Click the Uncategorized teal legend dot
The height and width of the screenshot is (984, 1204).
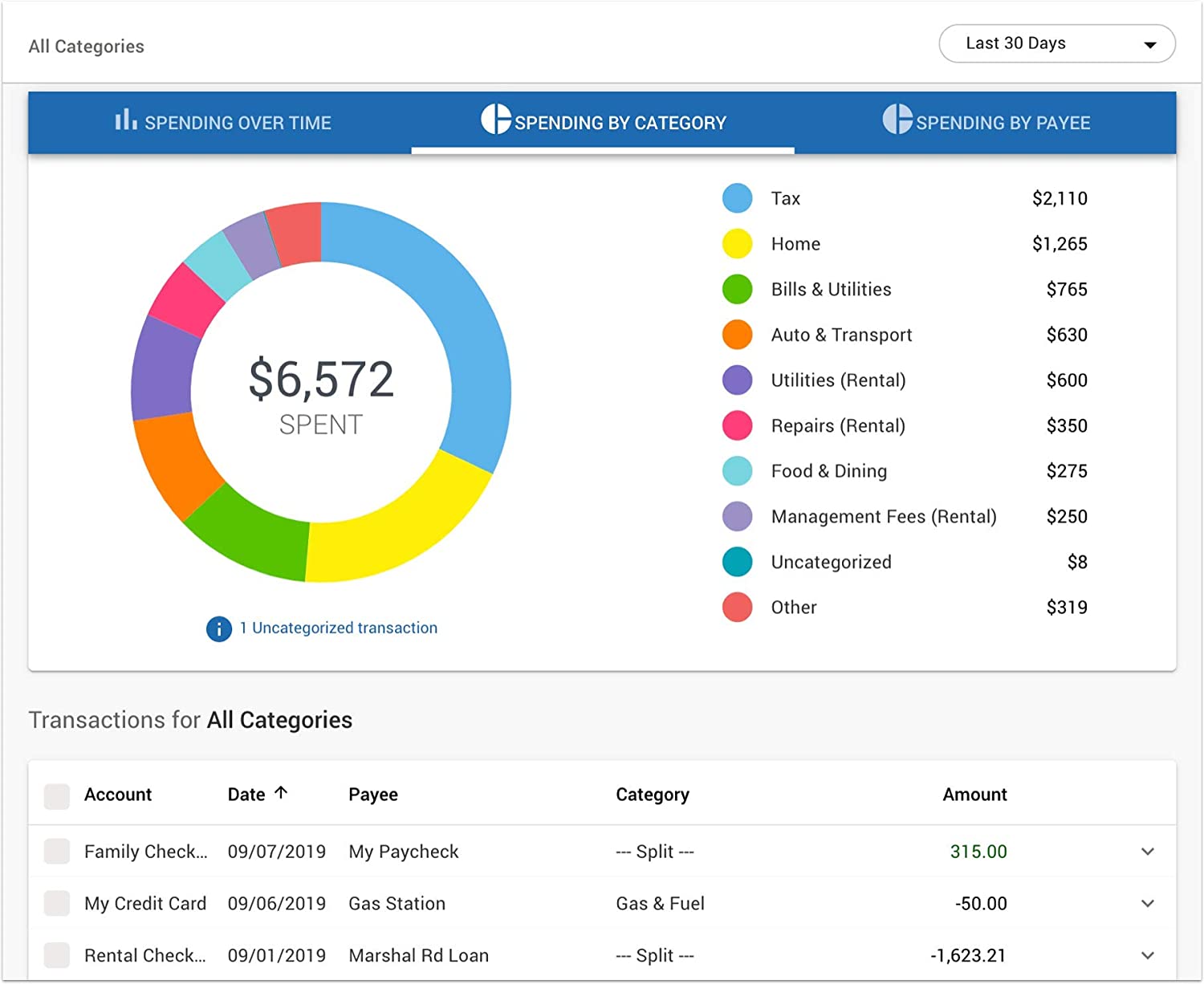click(x=737, y=562)
